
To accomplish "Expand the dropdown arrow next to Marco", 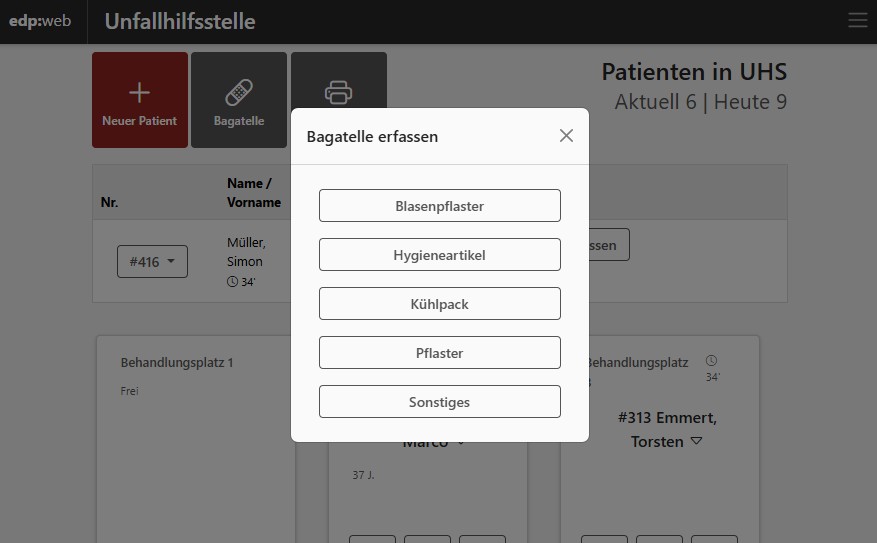I will [461, 443].
